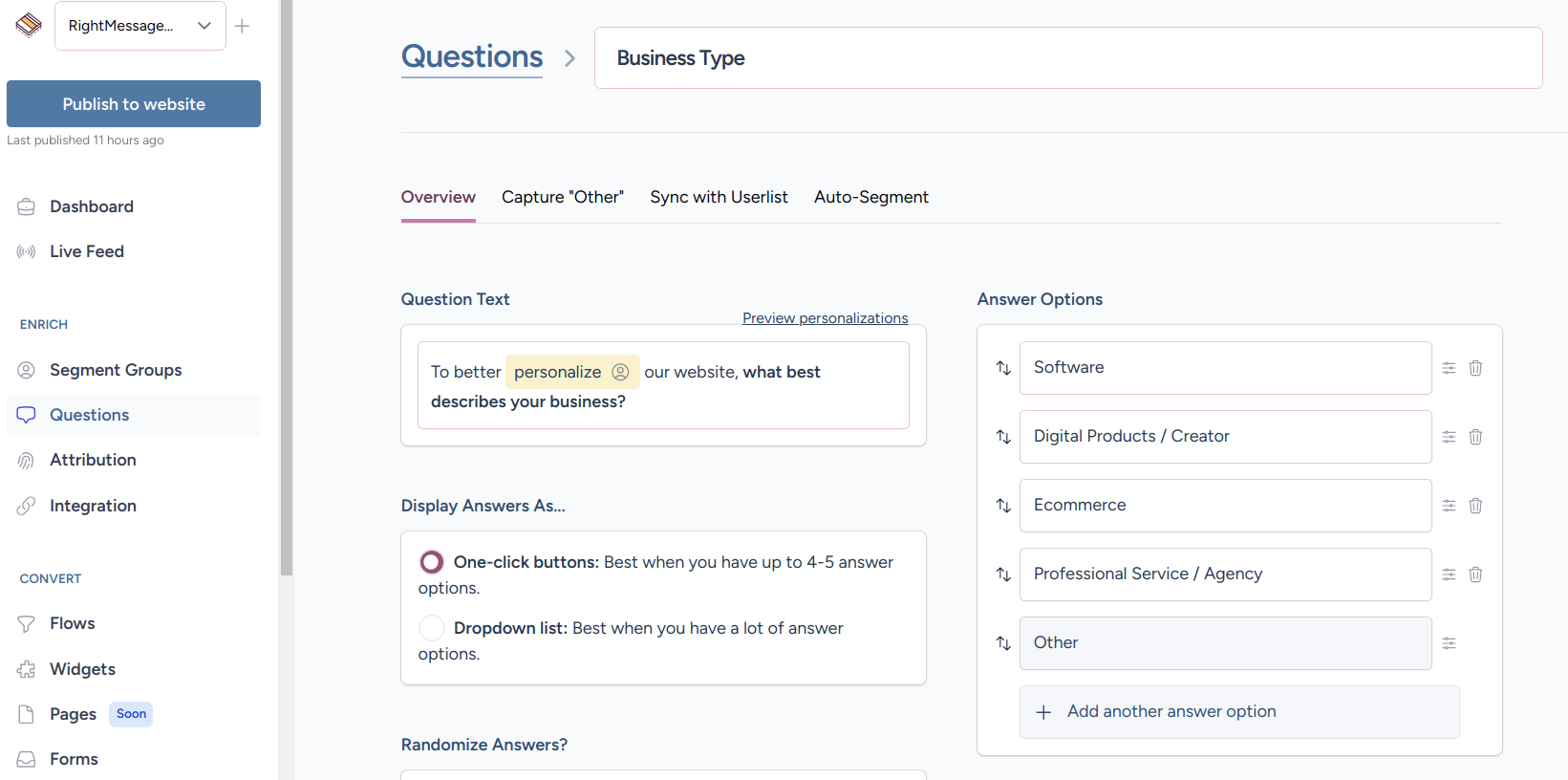This screenshot has width=1568, height=780.
Task: Open the Auto-Segment tab
Action: click(x=870, y=197)
